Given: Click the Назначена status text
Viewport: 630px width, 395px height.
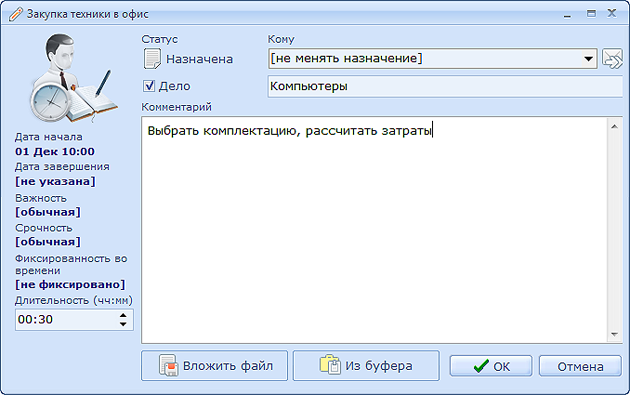Looking at the screenshot, I should tap(200, 59).
